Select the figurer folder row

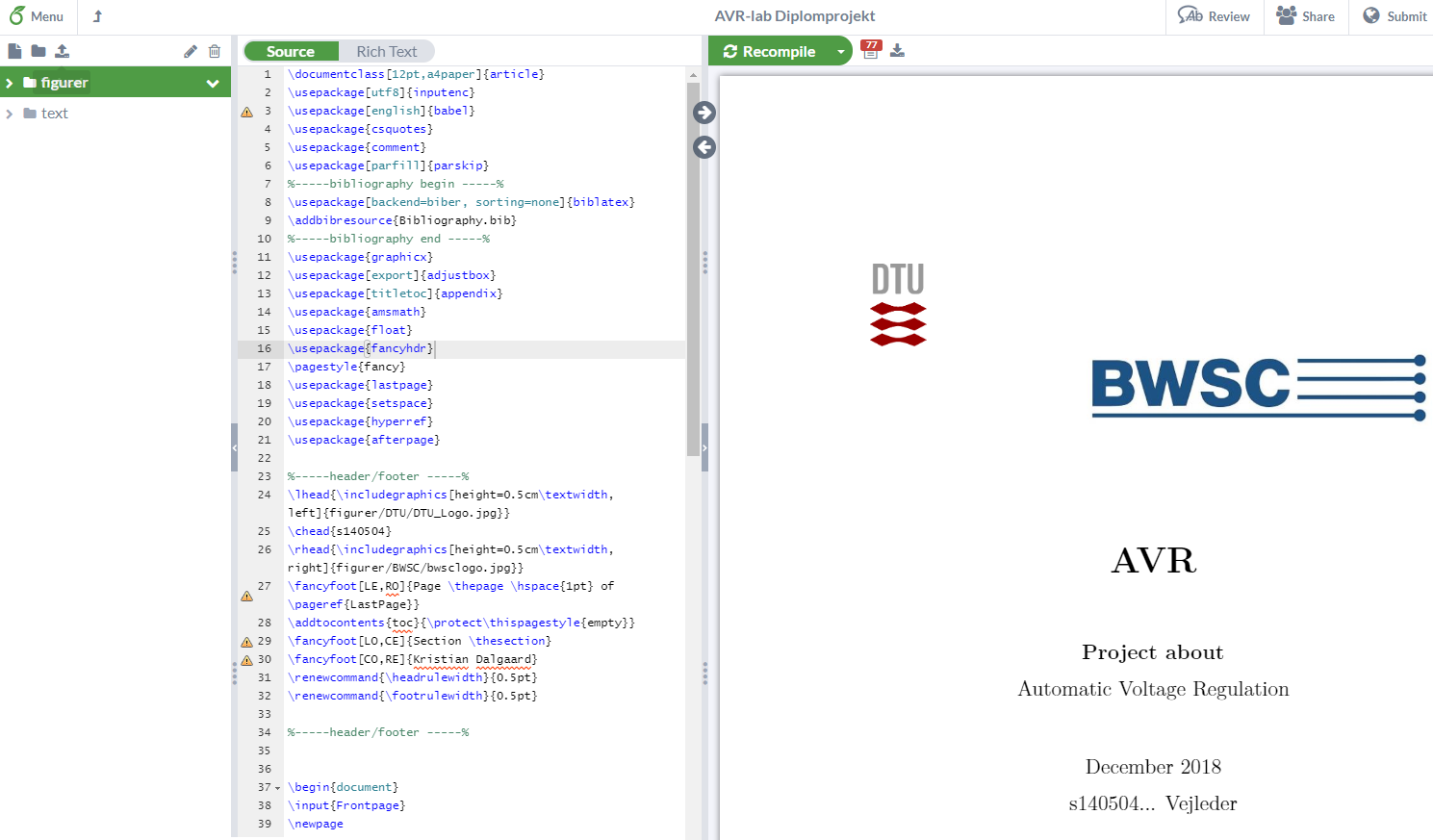[115, 83]
